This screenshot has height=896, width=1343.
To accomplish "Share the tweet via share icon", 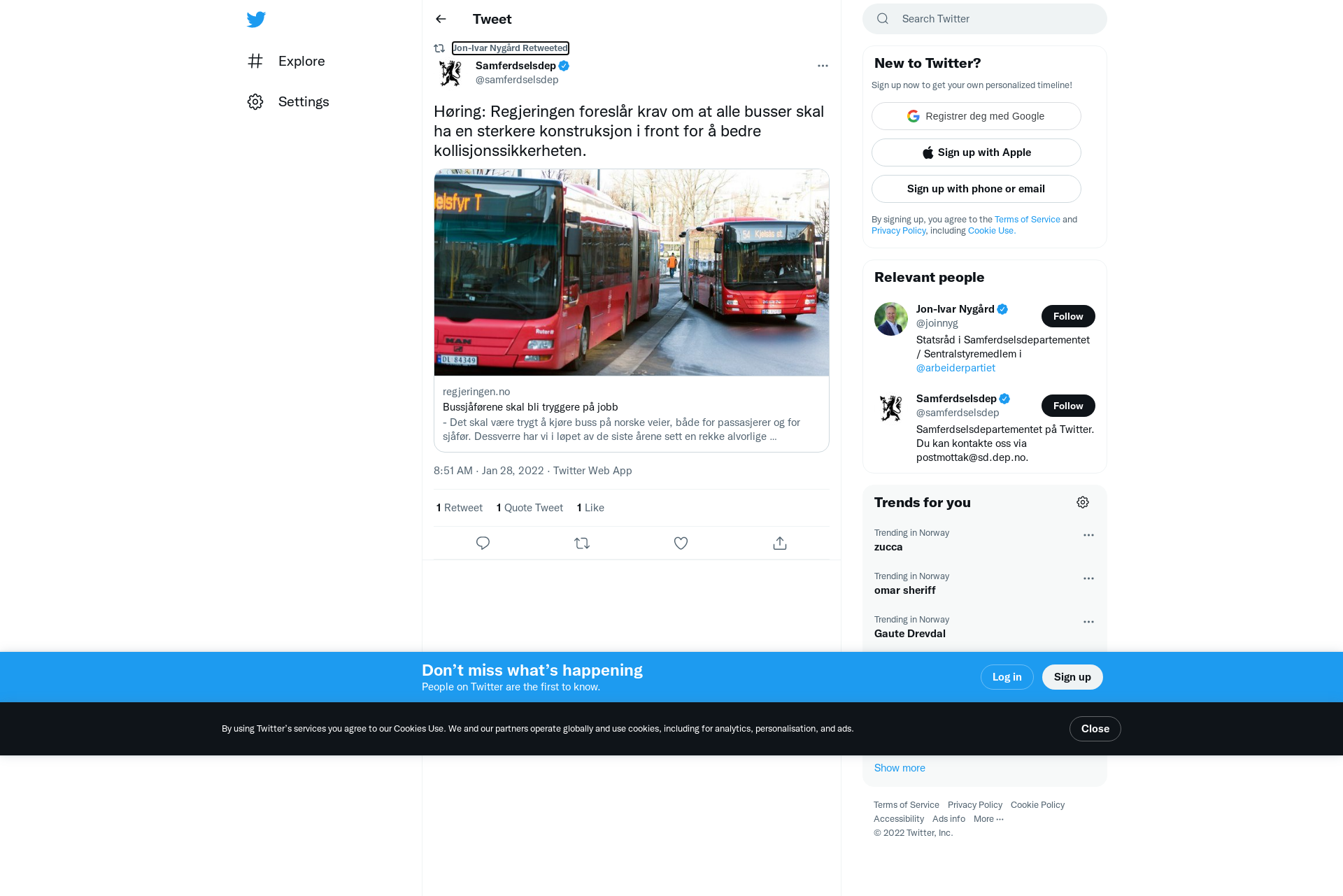I will coord(780,543).
